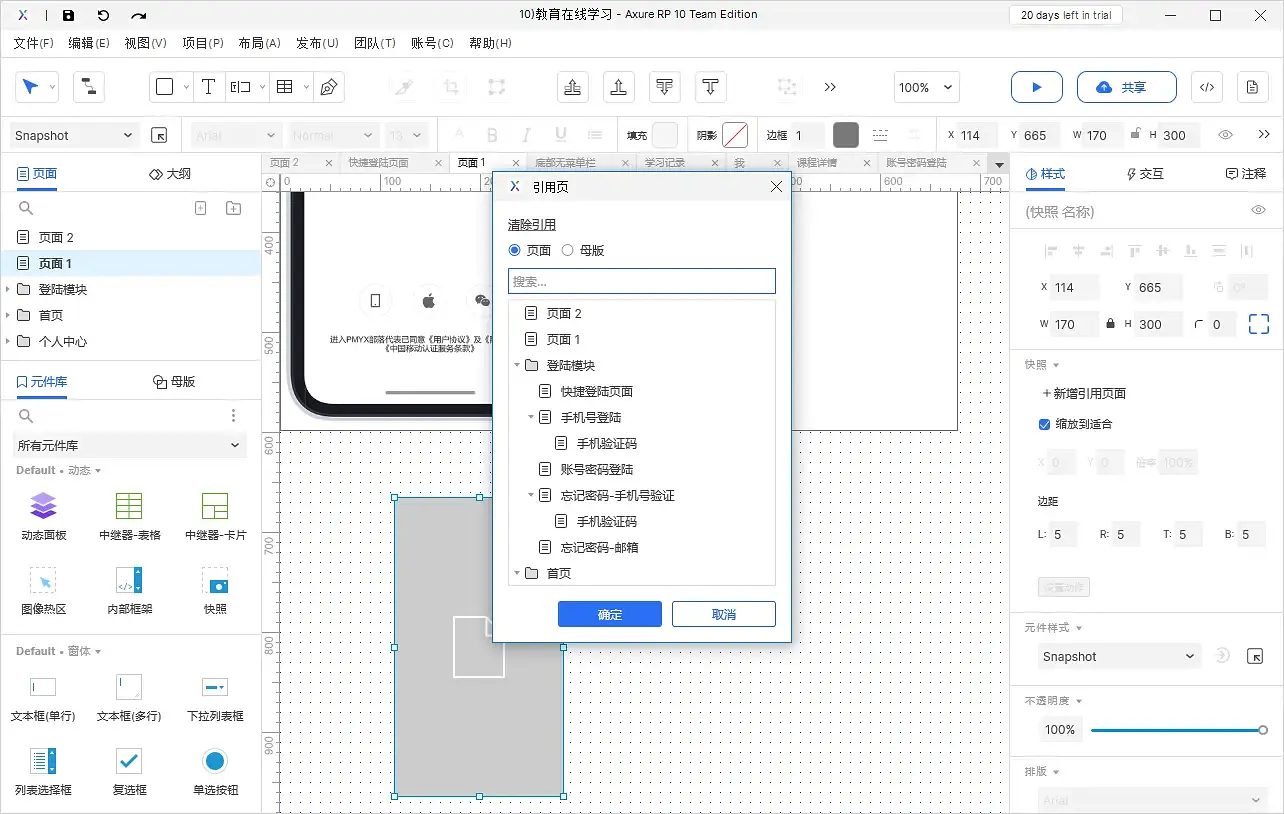This screenshot has height=814, width=1284.
Task: Select the Connector tool in toolbar
Action: tap(89, 87)
